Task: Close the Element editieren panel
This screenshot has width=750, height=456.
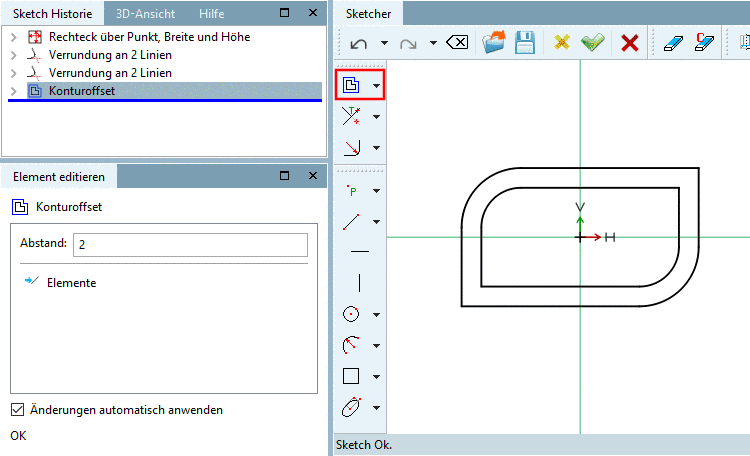Action: click(x=313, y=176)
